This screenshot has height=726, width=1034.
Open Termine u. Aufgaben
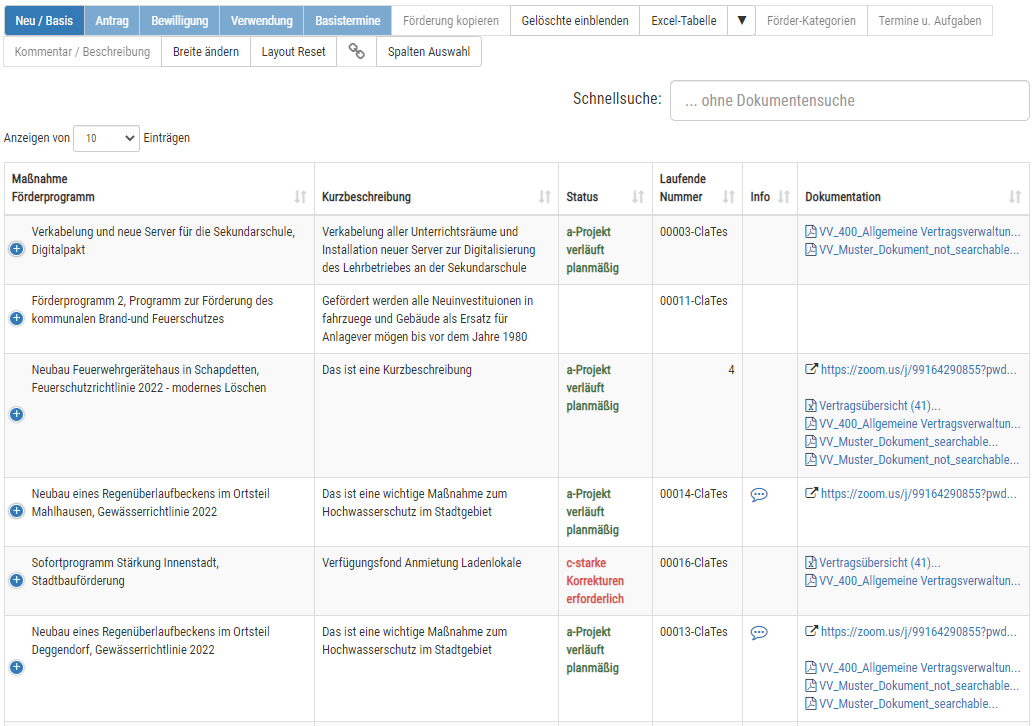coord(930,20)
